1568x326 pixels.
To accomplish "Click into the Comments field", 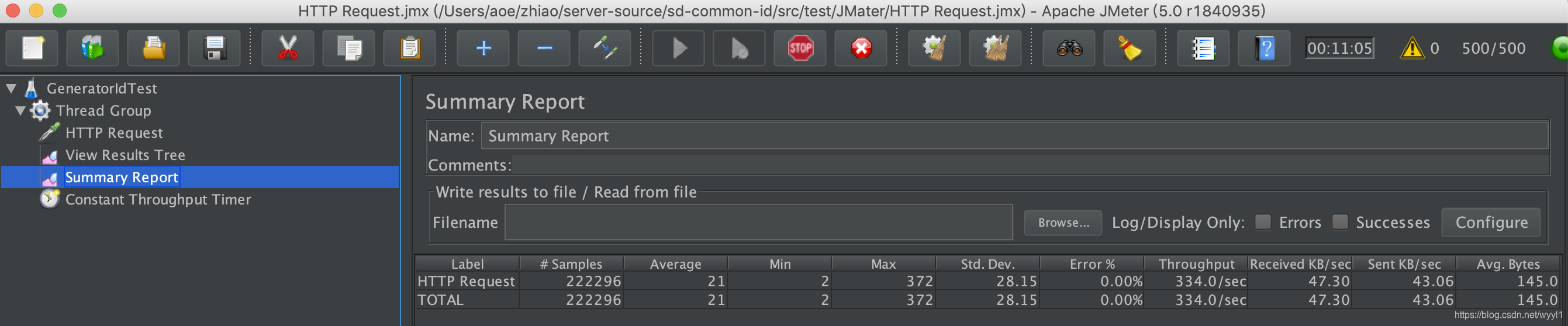I will [1030, 165].
